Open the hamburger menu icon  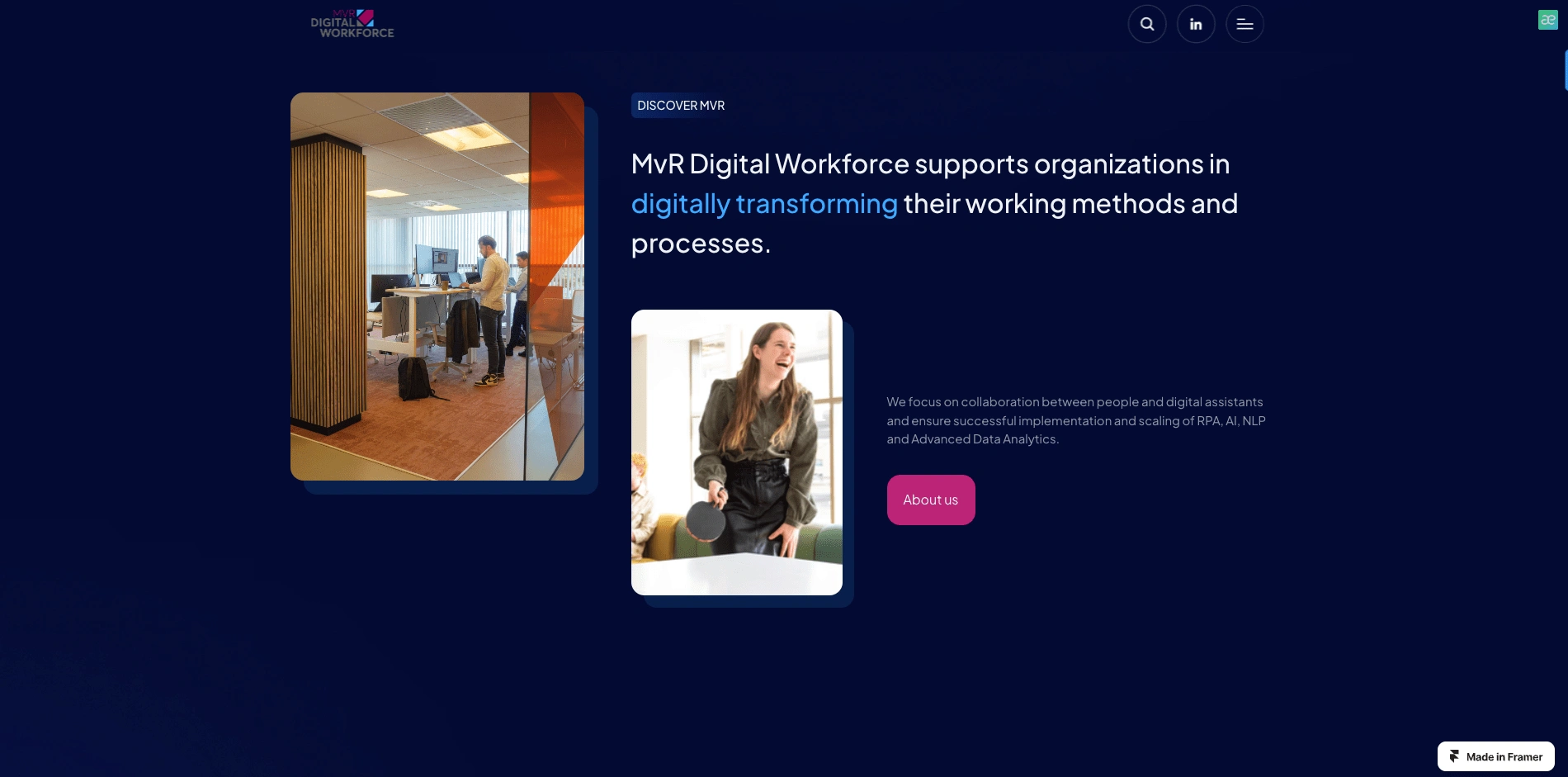click(1244, 24)
